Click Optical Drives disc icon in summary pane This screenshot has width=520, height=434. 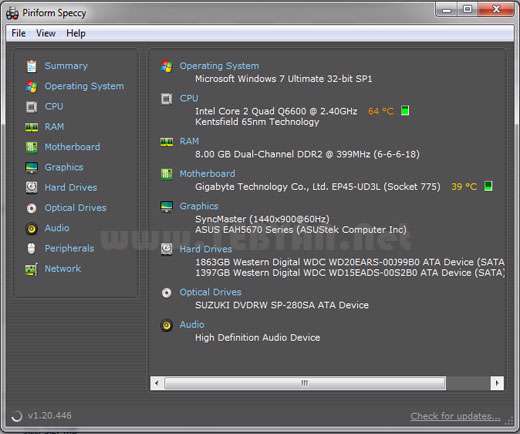(167, 292)
